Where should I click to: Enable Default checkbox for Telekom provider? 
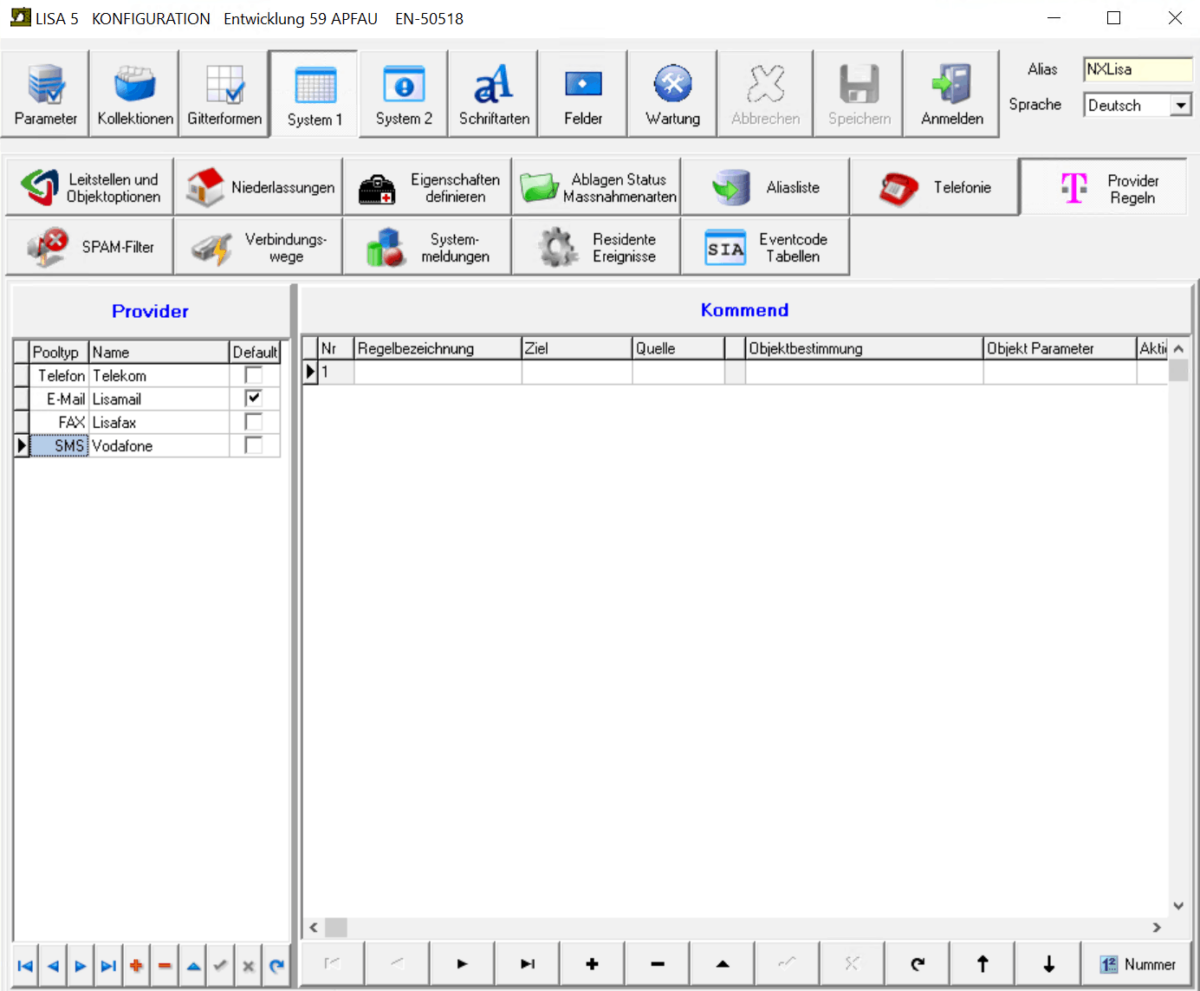pos(254,376)
